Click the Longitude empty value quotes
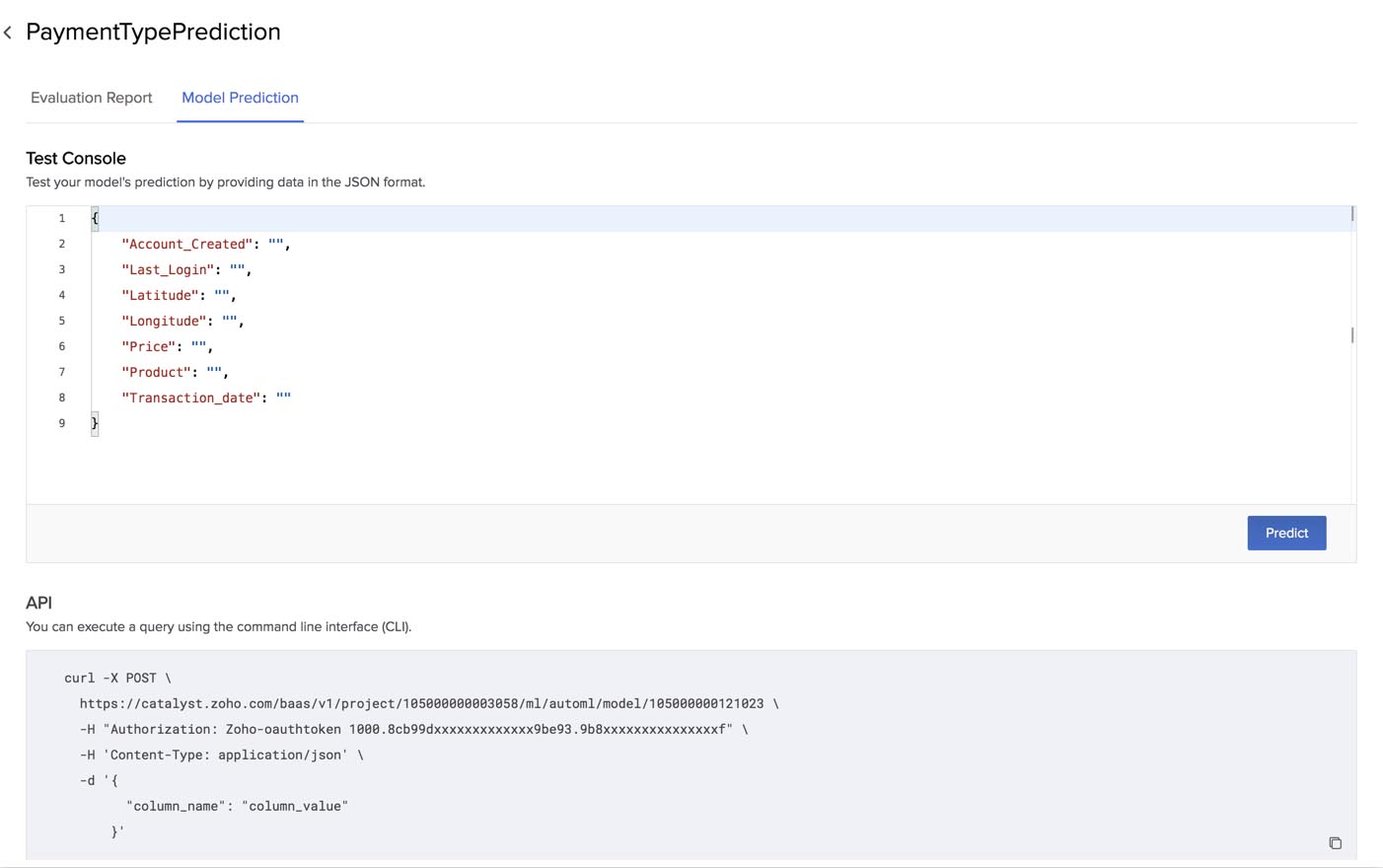 [230, 321]
